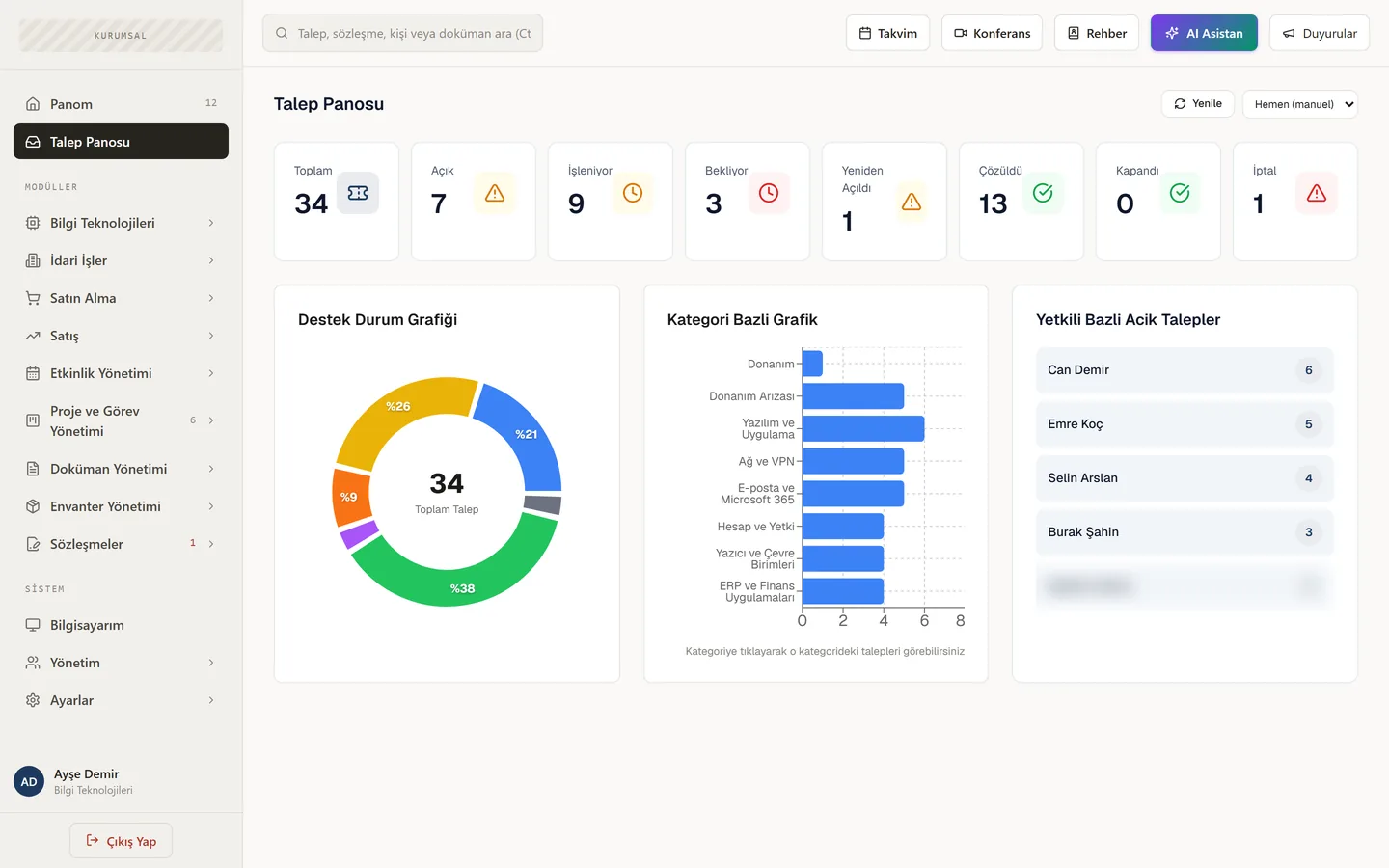The height and width of the screenshot is (868, 1389).
Task: Expand the Envanter Yönetimi chevron
Action: pos(211,506)
